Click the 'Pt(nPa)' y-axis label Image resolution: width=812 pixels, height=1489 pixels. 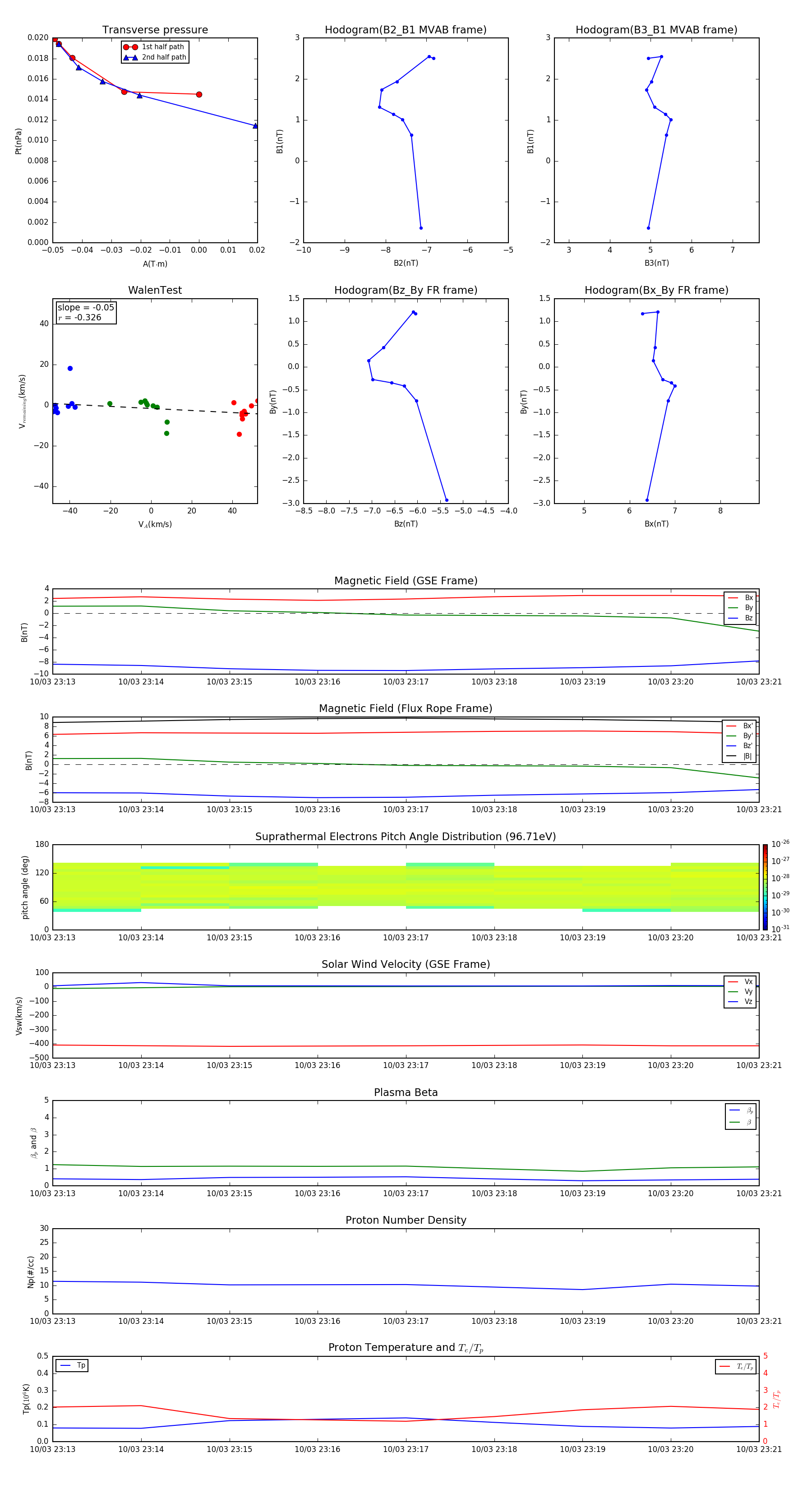point(18,141)
